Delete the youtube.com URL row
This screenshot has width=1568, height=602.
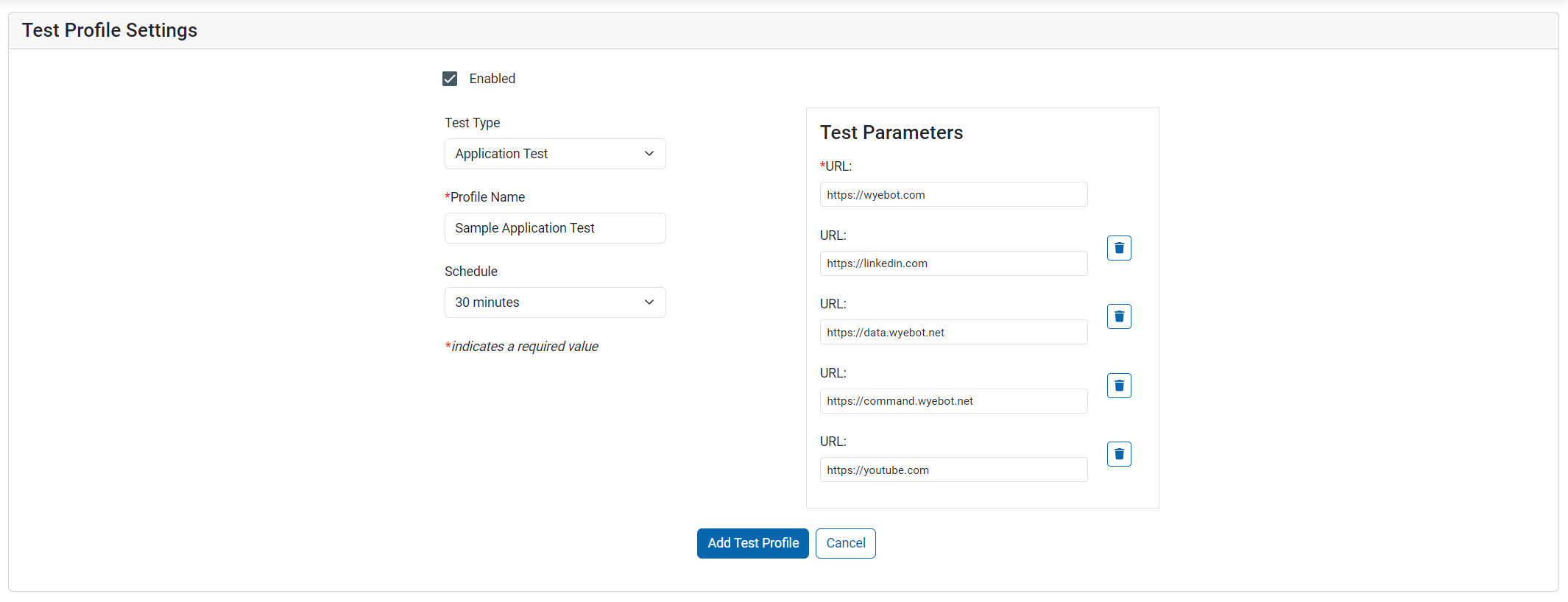coord(1119,454)
